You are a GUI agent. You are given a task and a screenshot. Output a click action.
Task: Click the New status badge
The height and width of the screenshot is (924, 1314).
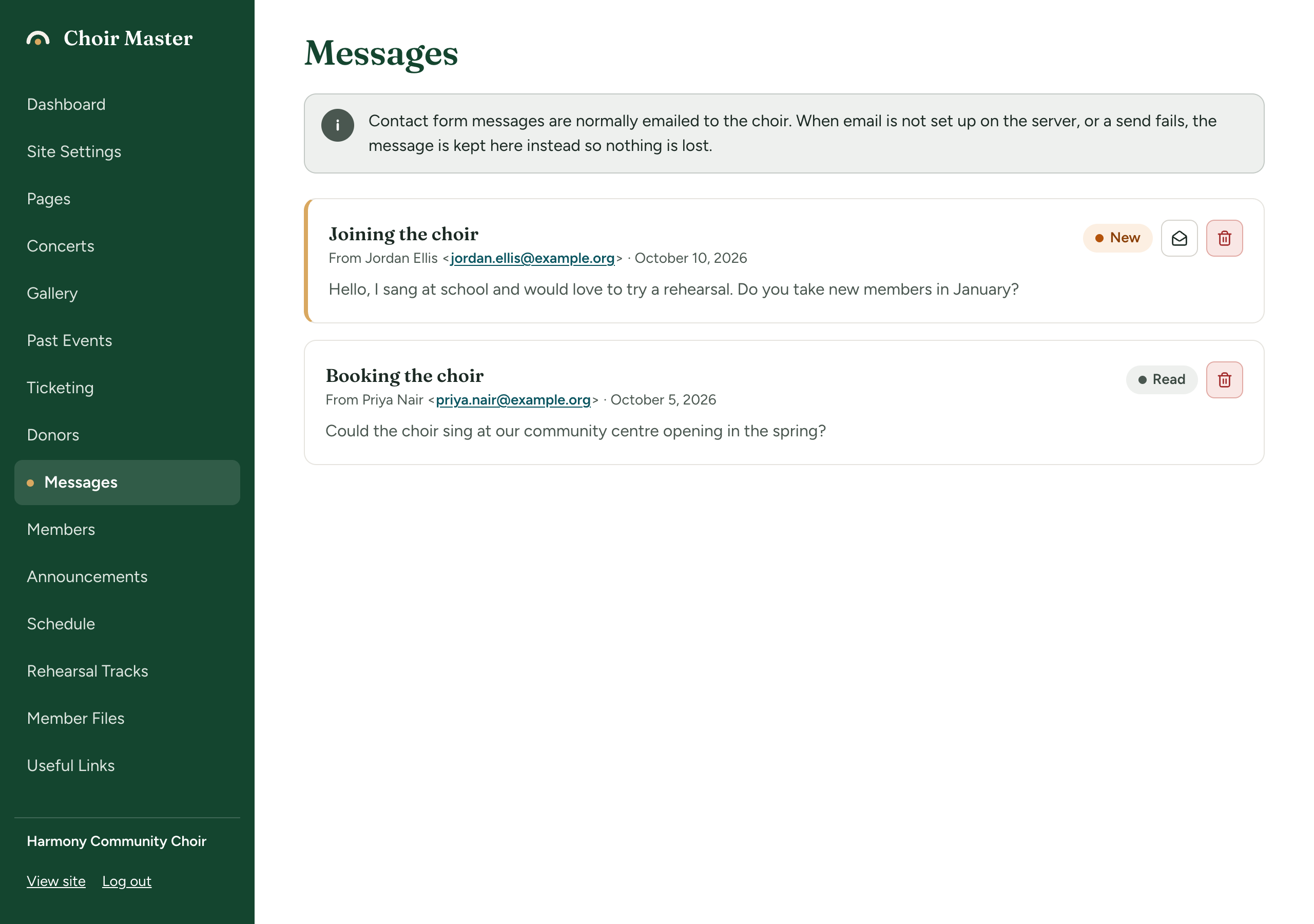coord(1117,238)
